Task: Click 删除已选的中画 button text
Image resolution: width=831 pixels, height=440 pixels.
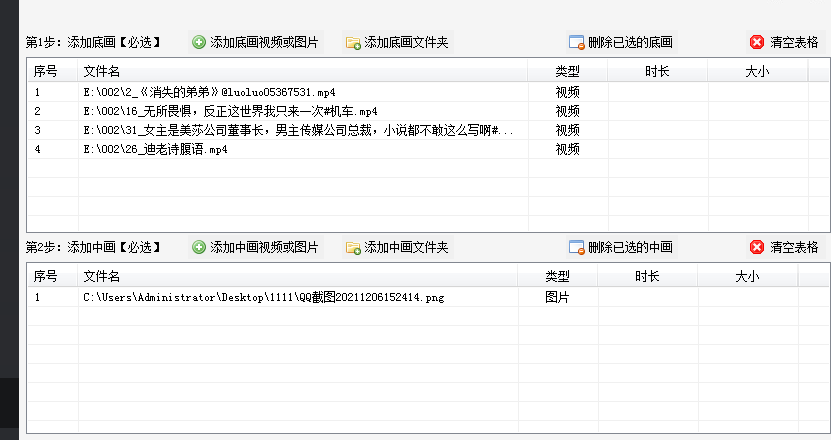Action: [630, 247]
